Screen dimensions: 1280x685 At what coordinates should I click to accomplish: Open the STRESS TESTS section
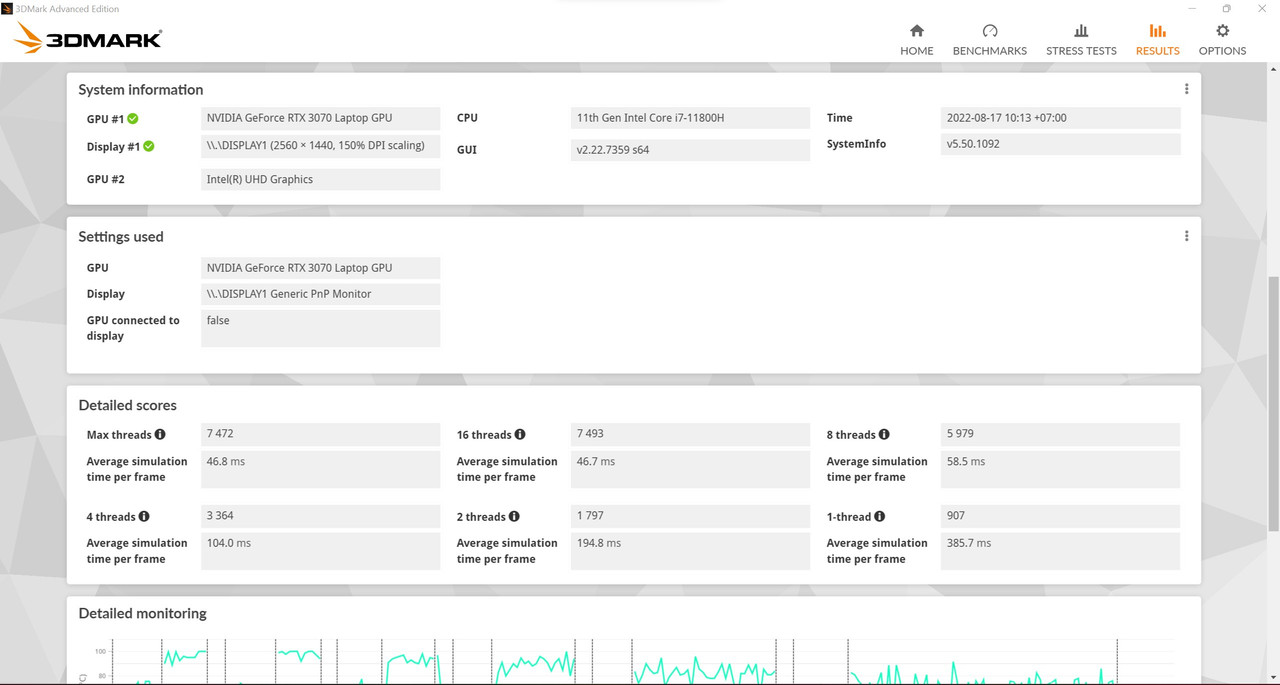pos(1081,40)
